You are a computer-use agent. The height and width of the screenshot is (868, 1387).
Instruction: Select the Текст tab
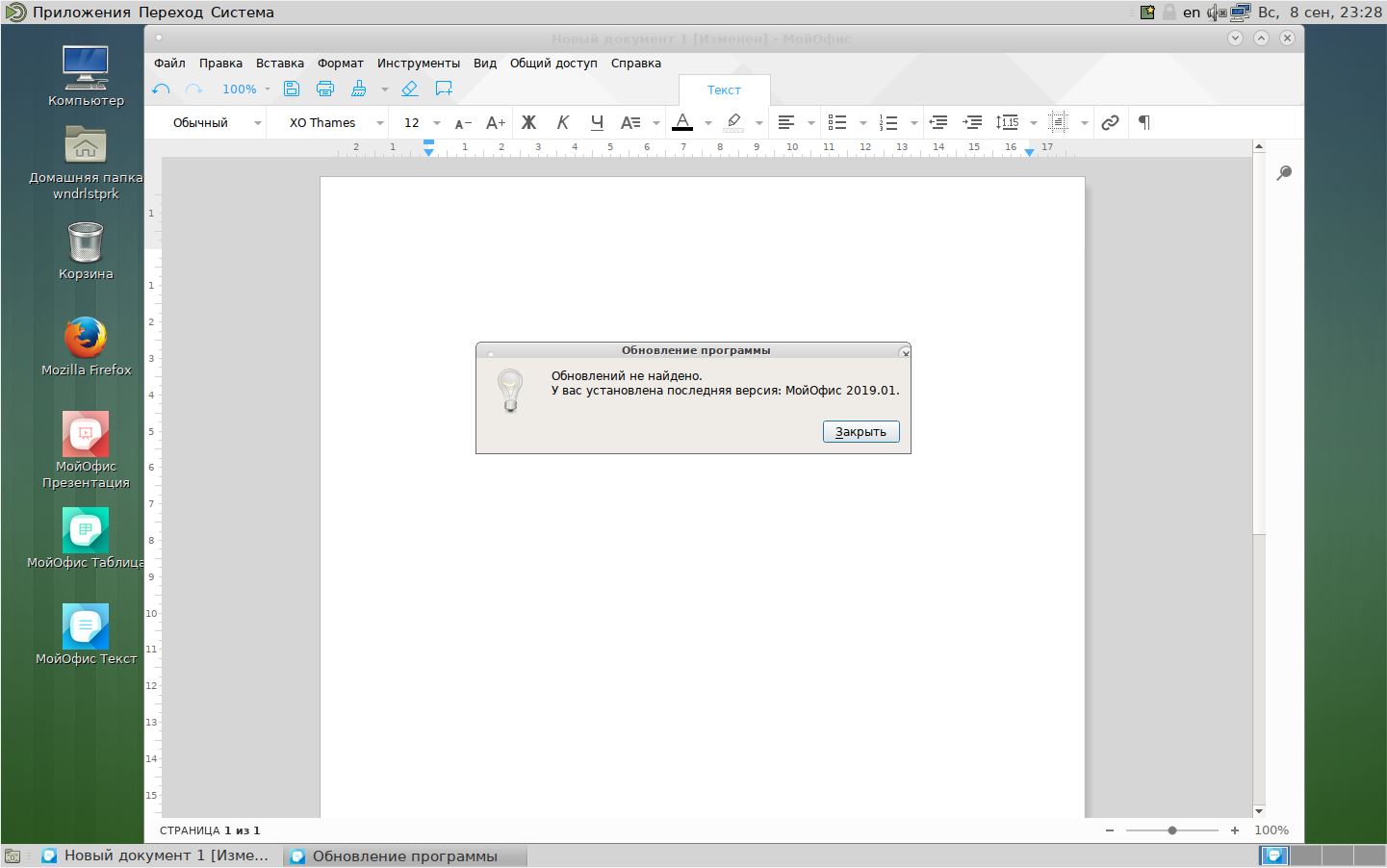(724, 89)
